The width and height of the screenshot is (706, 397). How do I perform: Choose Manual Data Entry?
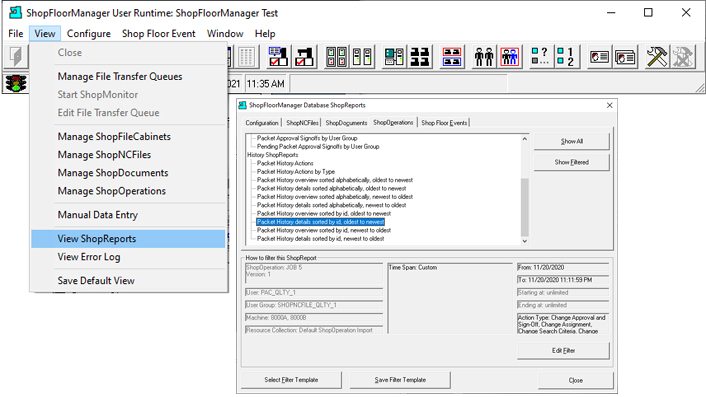click(128, 215)
